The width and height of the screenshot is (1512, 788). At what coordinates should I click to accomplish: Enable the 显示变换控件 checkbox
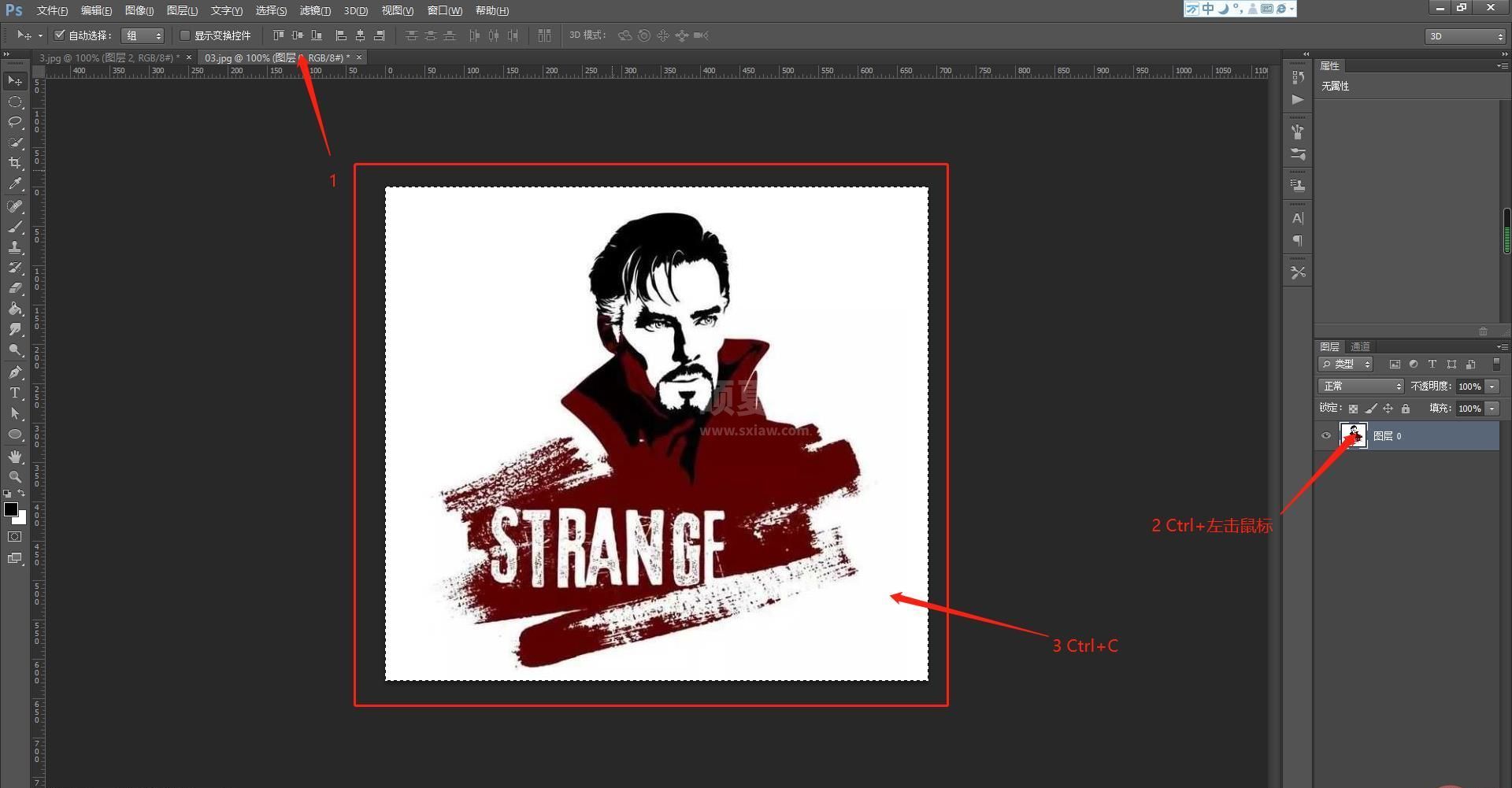pyautogui.click(x=185, y=35)
